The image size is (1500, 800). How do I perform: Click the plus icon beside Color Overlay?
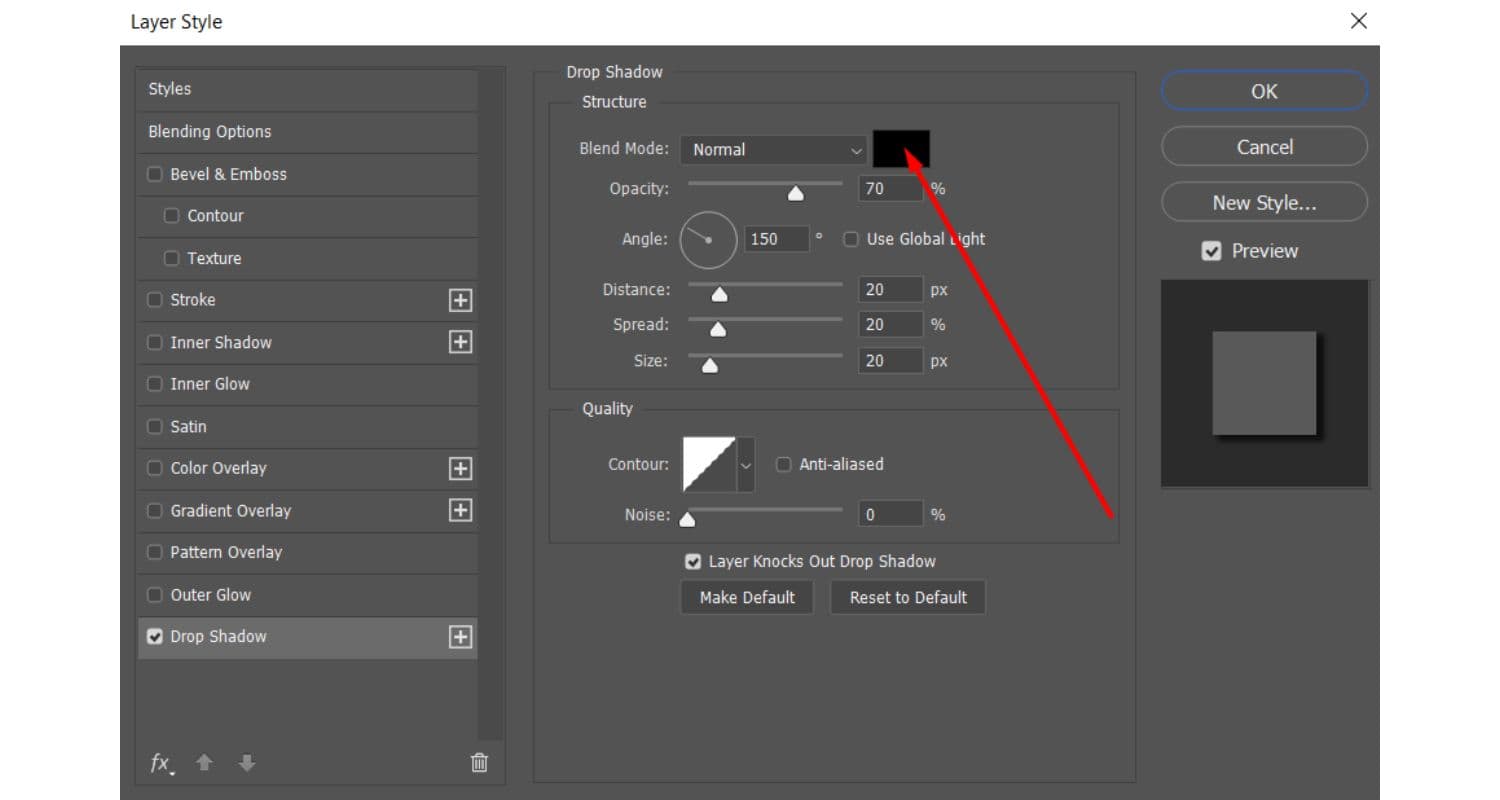click(x=460, y=468)
